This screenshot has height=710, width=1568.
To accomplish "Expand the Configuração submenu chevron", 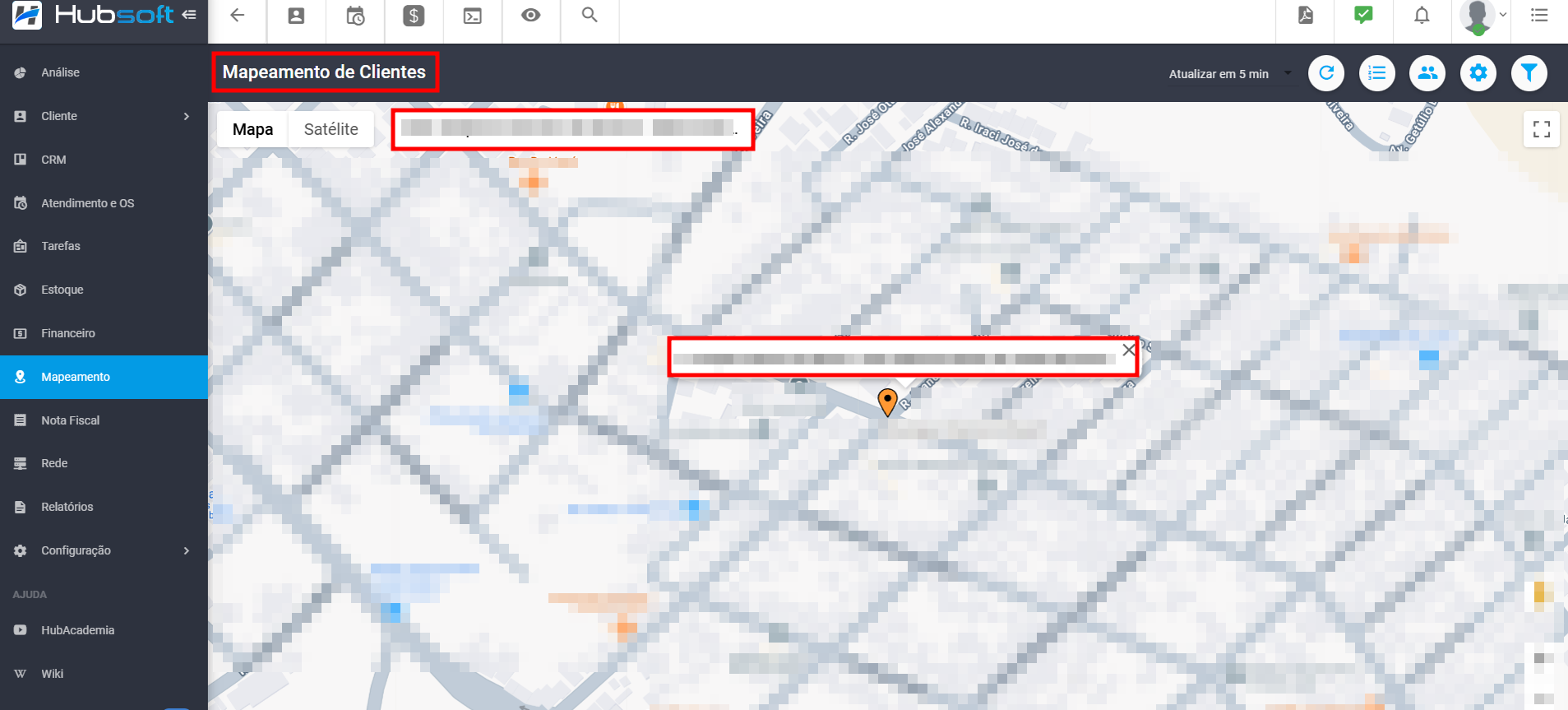I will (187, 550).
